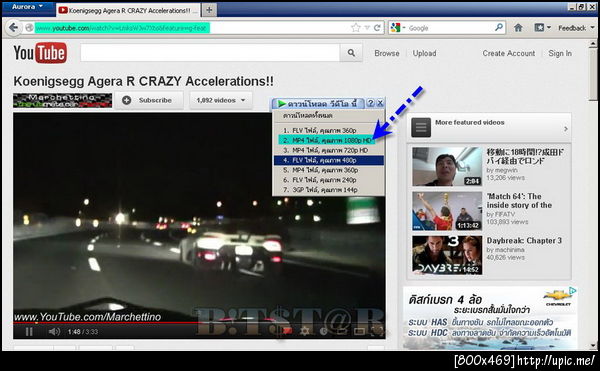Open the Daybreak Chapter 3 thumbnail
600x371 pixels.
pos(447,255)
